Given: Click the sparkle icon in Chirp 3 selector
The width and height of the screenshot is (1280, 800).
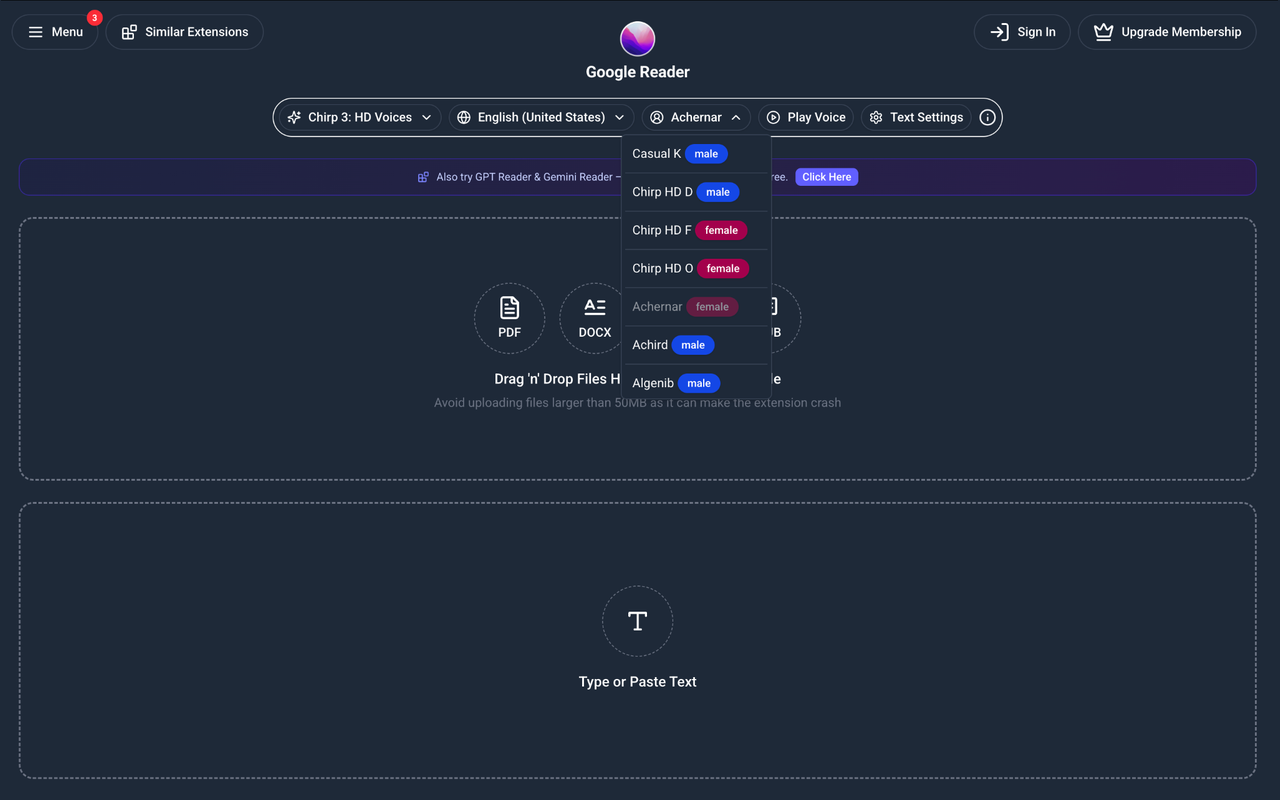Looking at the screenshot, I should (x=294, y=117).
